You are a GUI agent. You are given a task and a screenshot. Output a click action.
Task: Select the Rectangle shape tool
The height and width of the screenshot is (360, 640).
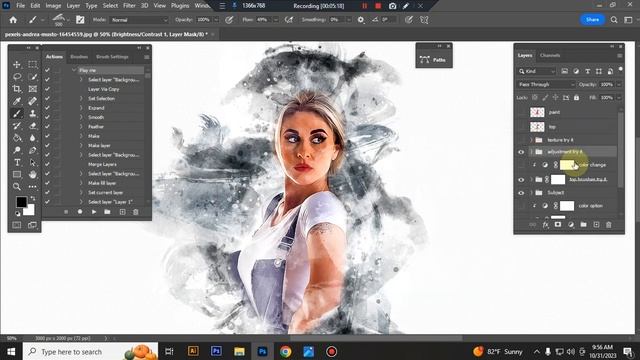click(17, 175)
